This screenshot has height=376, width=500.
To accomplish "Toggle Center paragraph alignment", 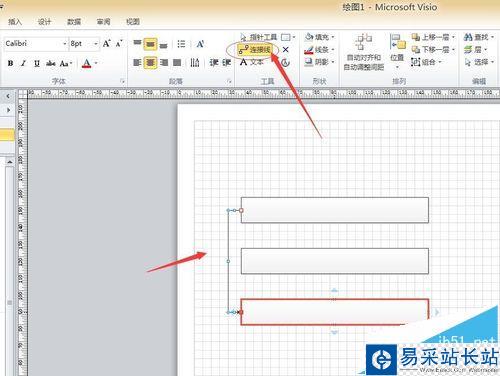I will 150,62.
